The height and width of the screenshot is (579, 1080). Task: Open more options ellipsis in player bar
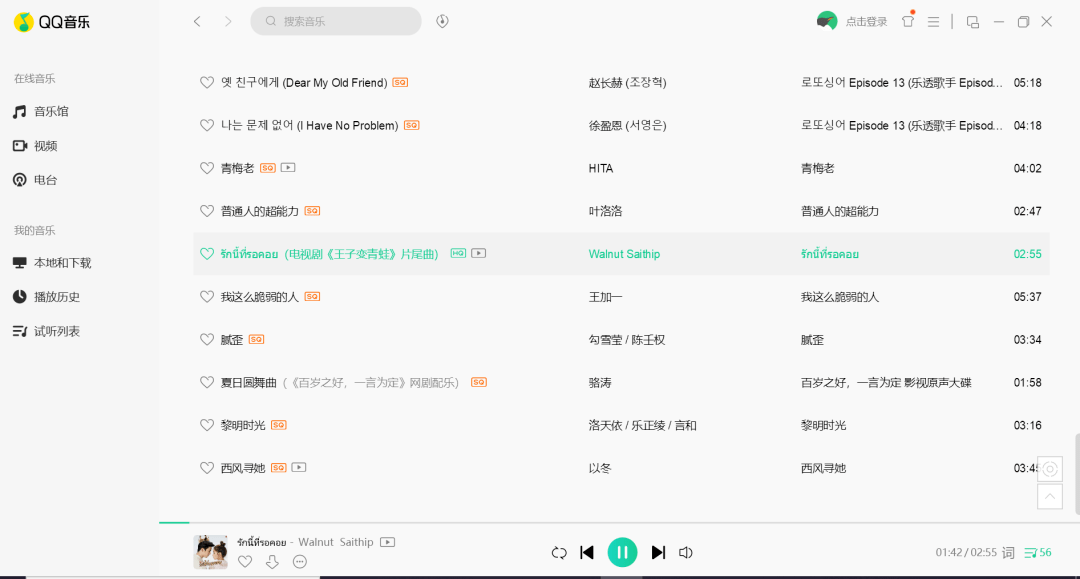click(x=300, y=562)
